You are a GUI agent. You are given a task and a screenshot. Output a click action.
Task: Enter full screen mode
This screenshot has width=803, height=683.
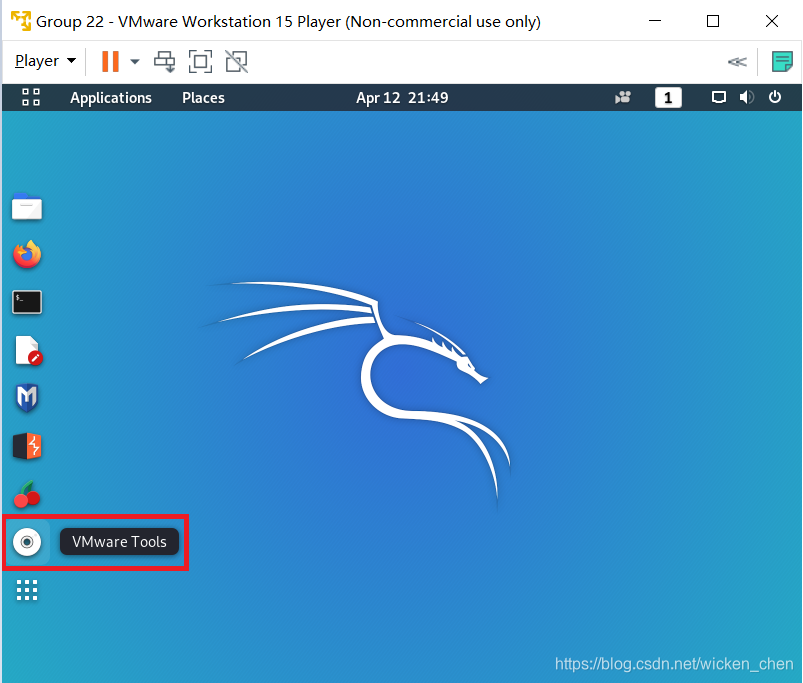(x=200, y=61)
